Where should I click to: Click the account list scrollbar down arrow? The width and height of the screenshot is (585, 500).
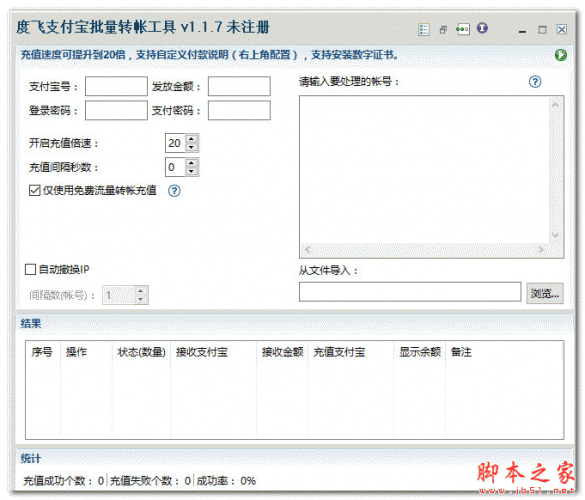coord(555,234)
